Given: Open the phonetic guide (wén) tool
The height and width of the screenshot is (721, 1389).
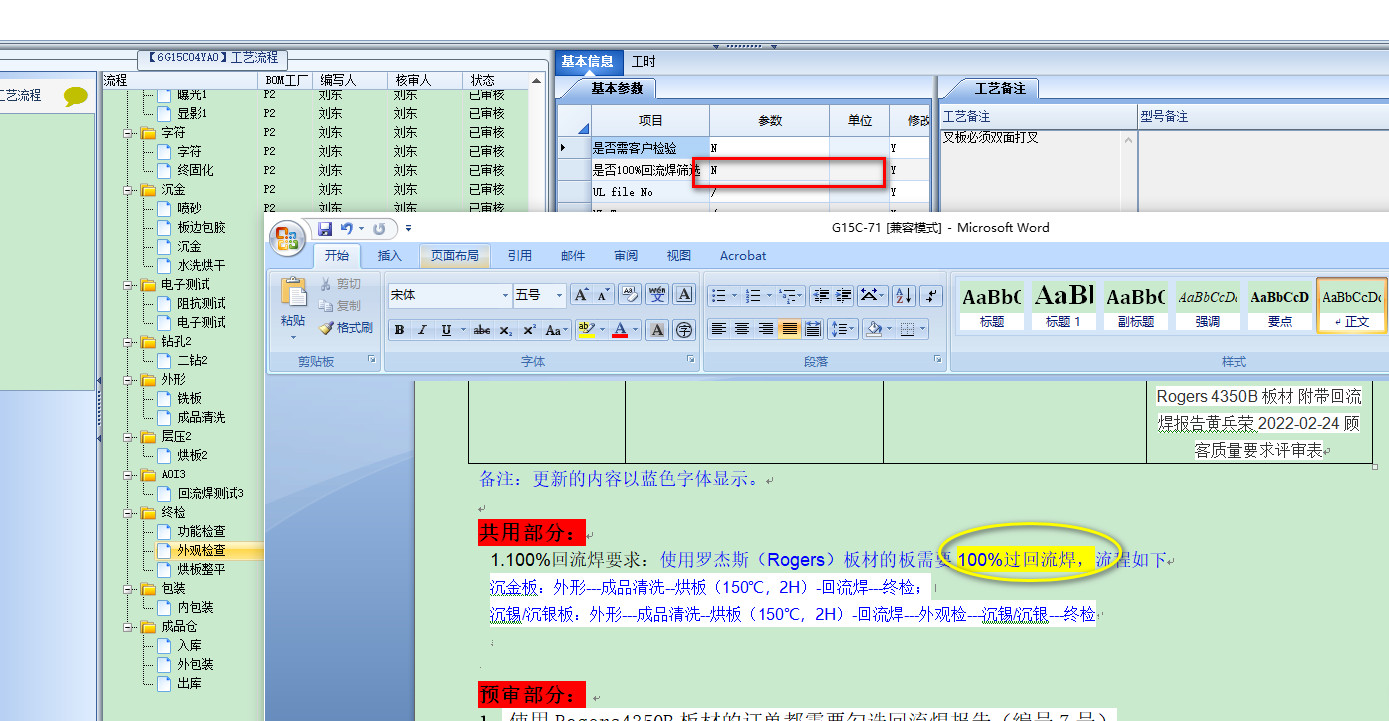Looking at the screenshot, I should click(657, 295).
